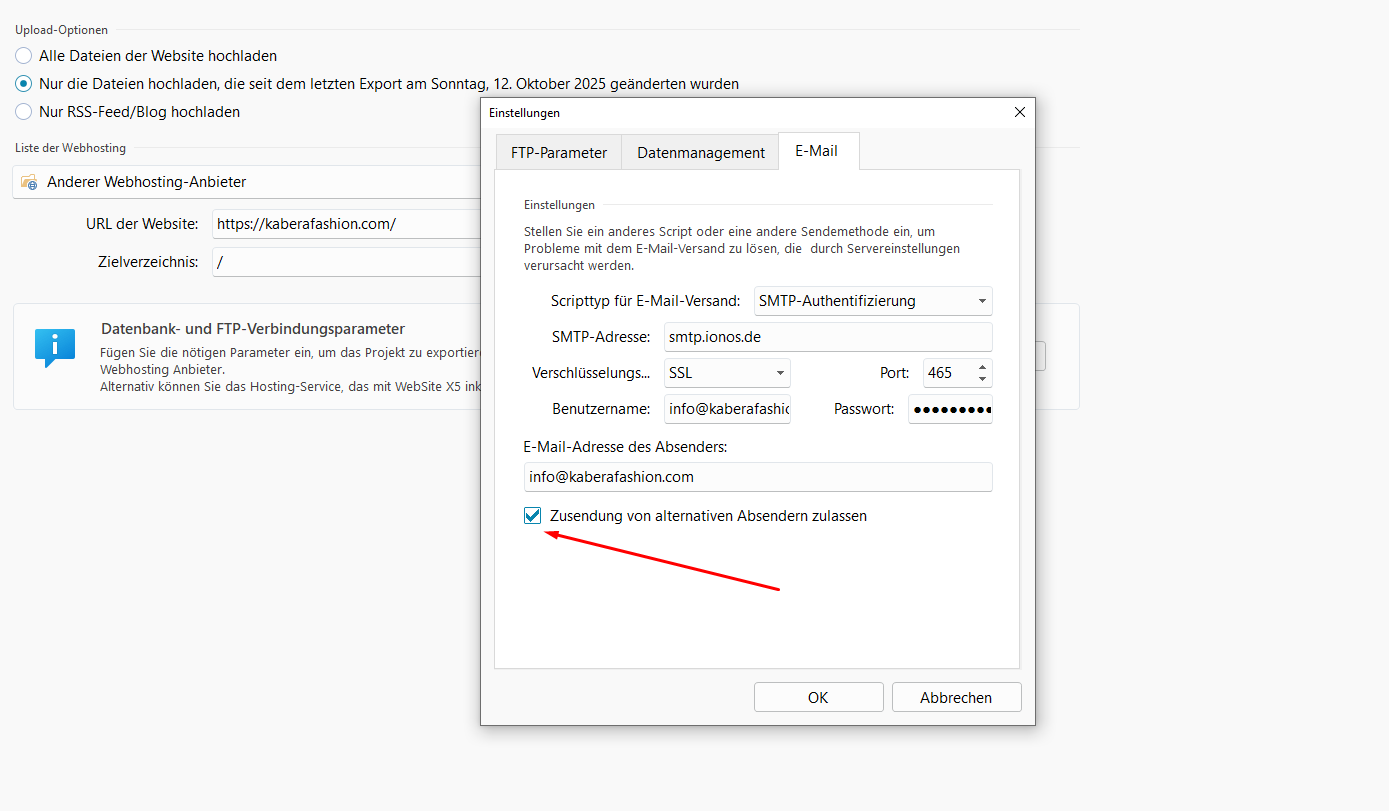
Task: Click into the SMTP-Adresse field
Action: click(x=827, y=337)
